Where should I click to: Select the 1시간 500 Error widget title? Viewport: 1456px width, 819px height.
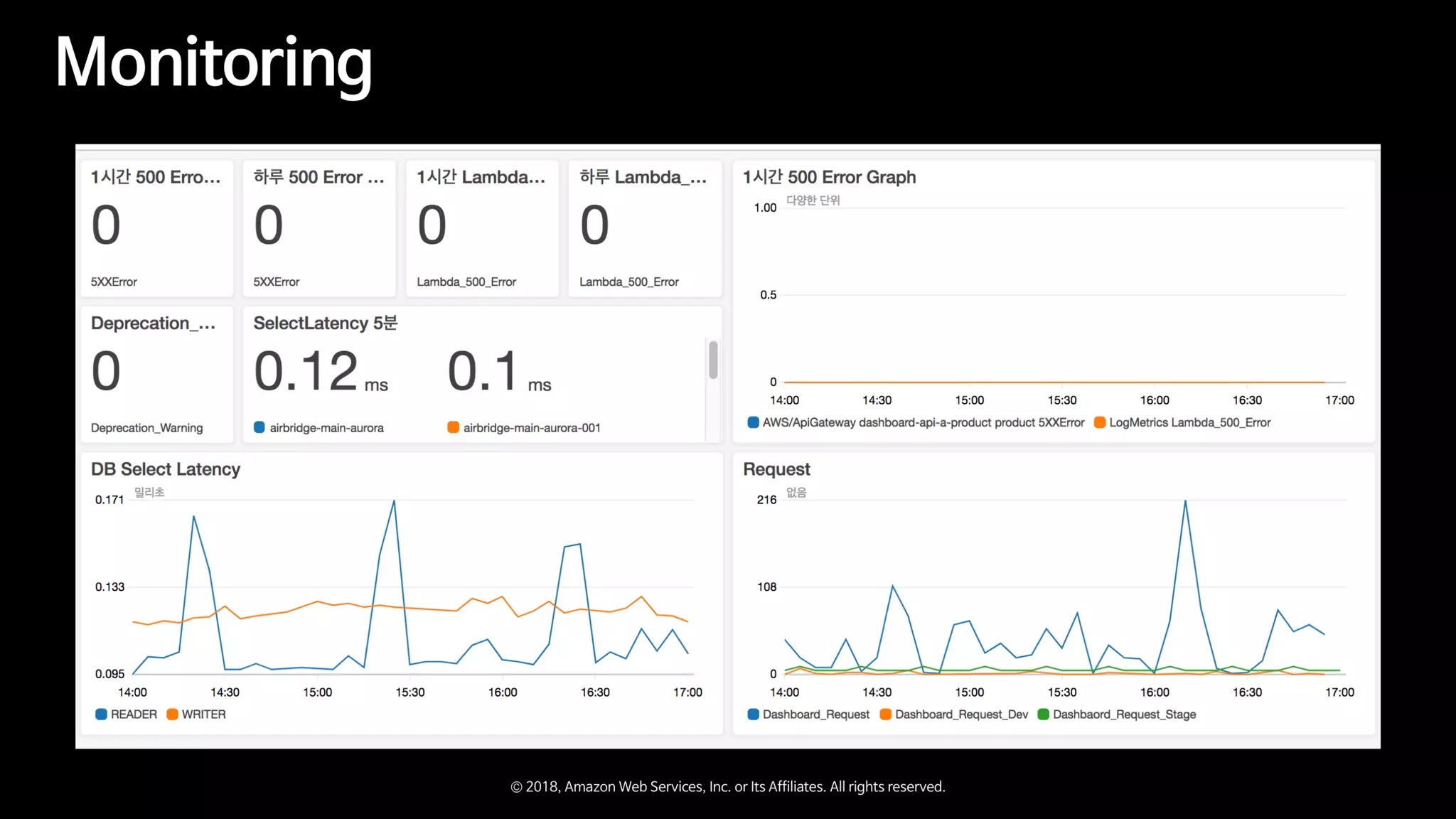click(x=156, y=177)
